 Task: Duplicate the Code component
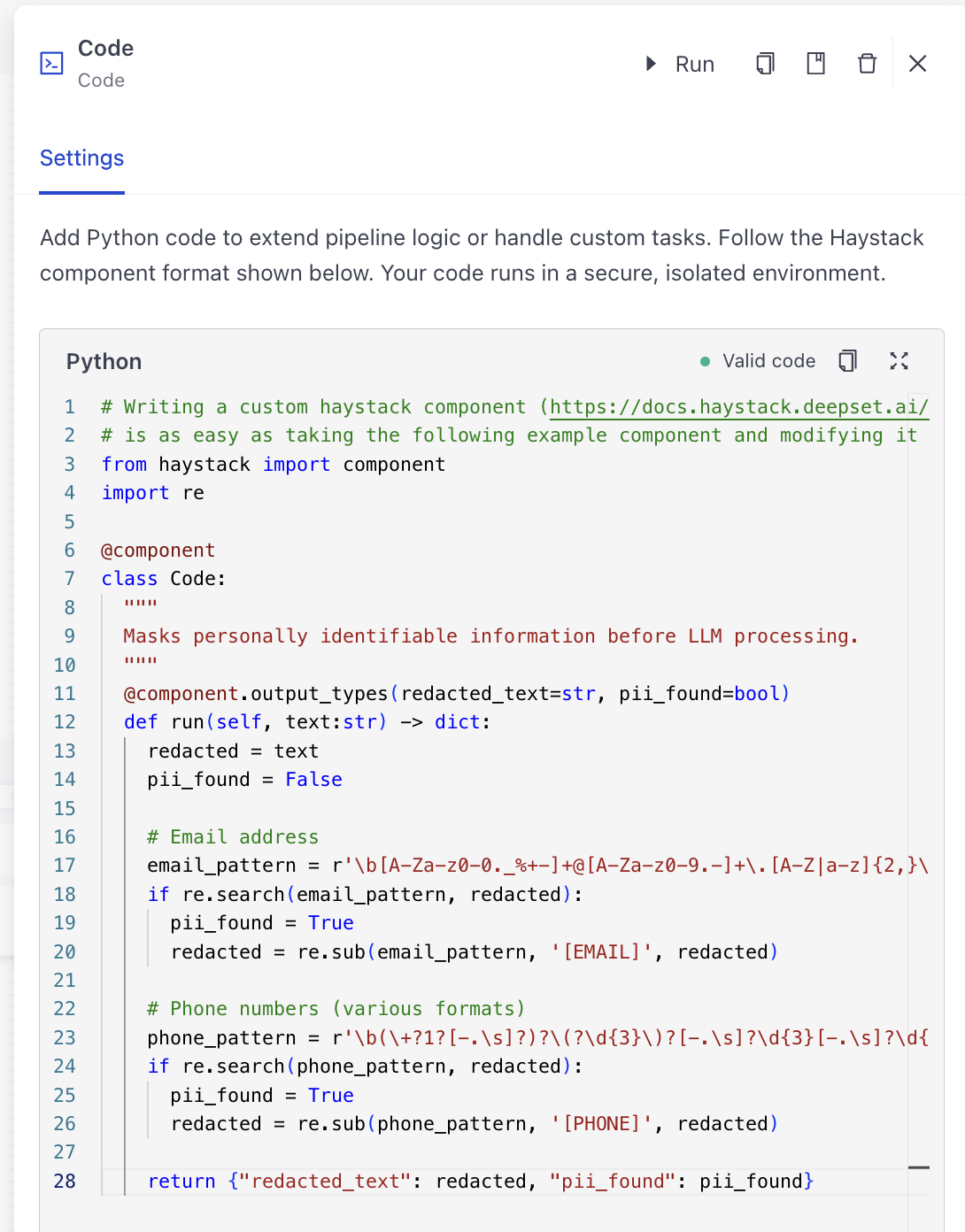(x=763, y=63)
